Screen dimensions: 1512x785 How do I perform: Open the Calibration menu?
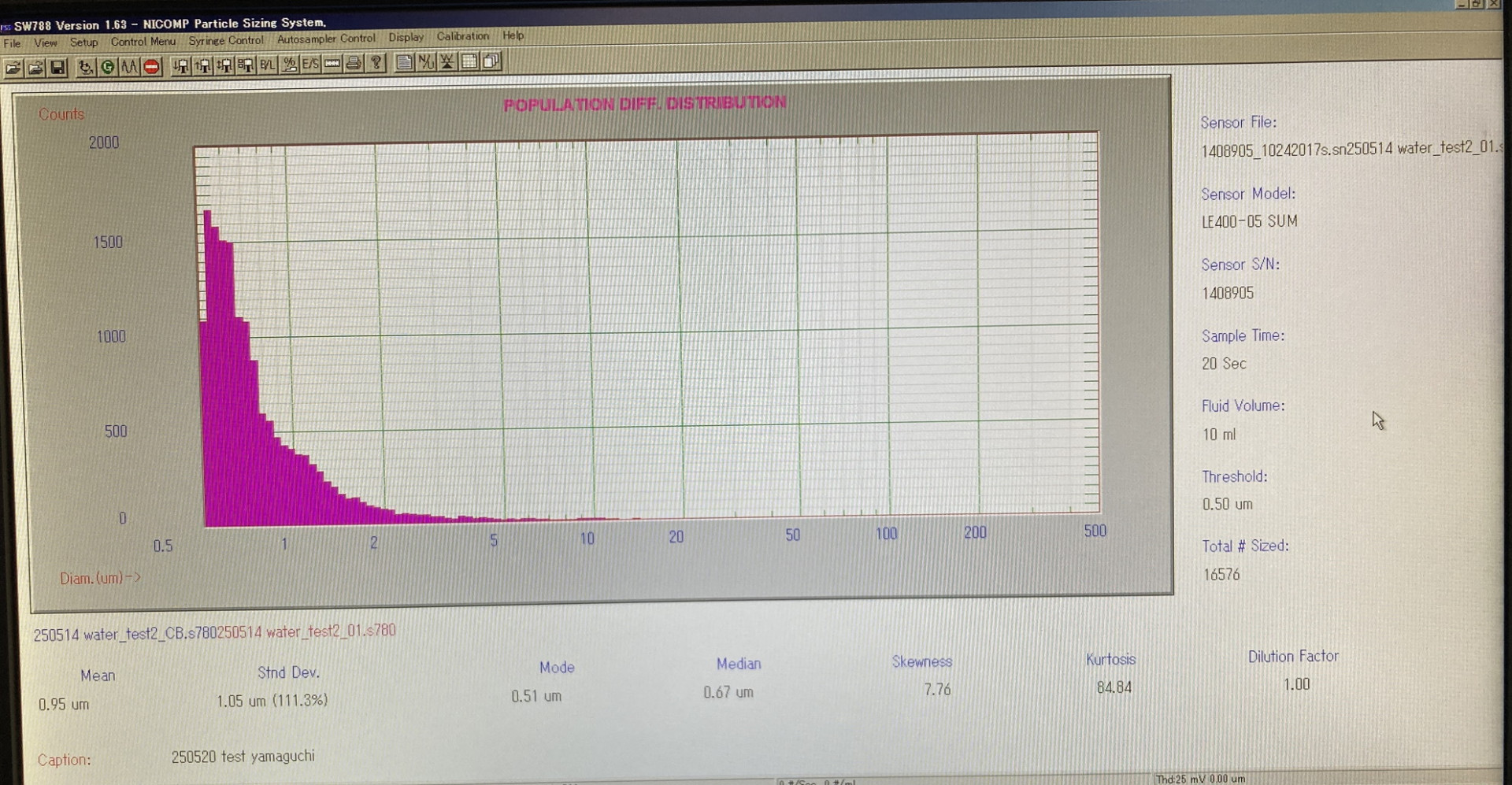(x=463, y=36)
